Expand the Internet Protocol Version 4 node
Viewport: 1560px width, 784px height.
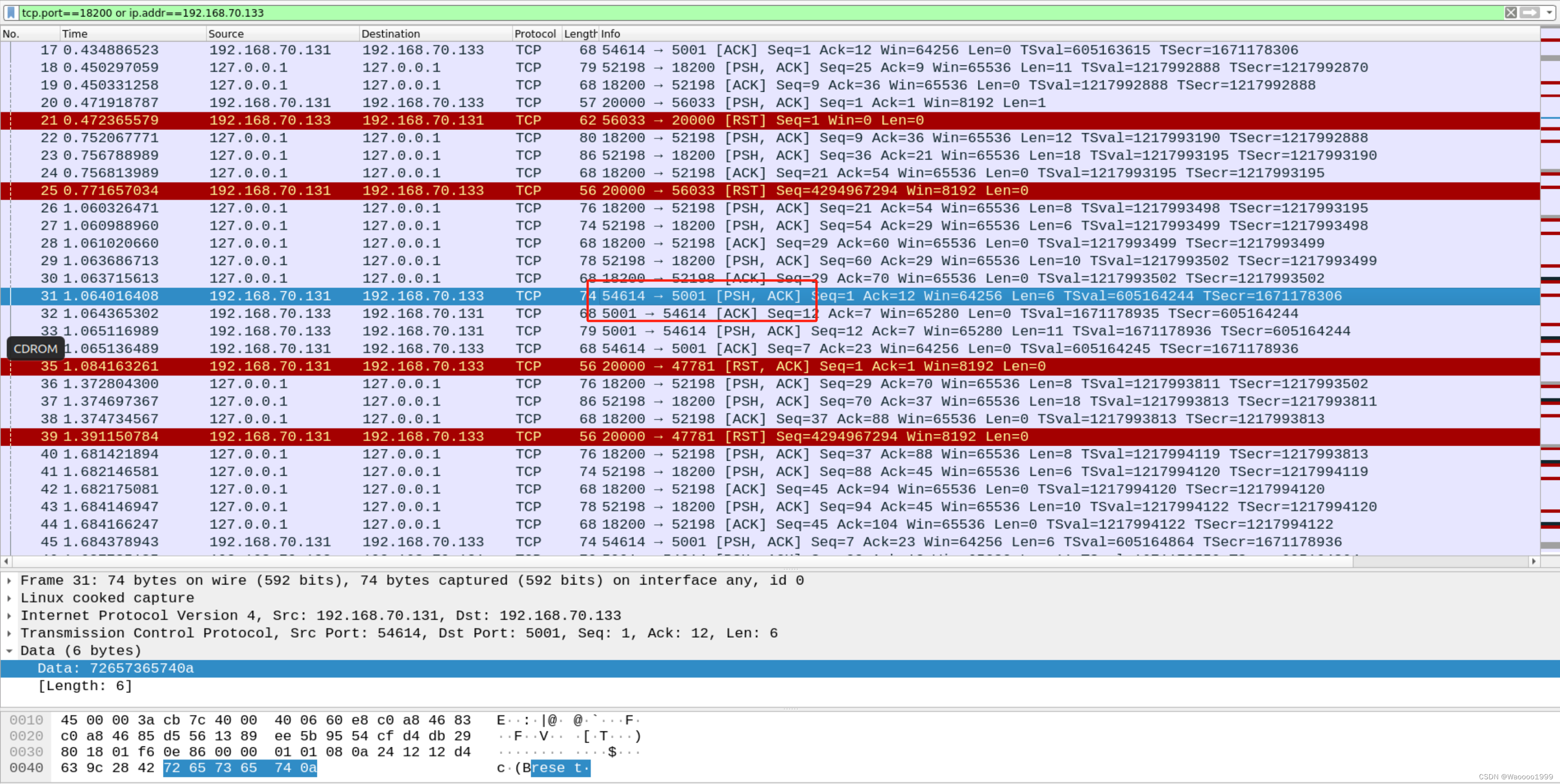click(9, 616)
